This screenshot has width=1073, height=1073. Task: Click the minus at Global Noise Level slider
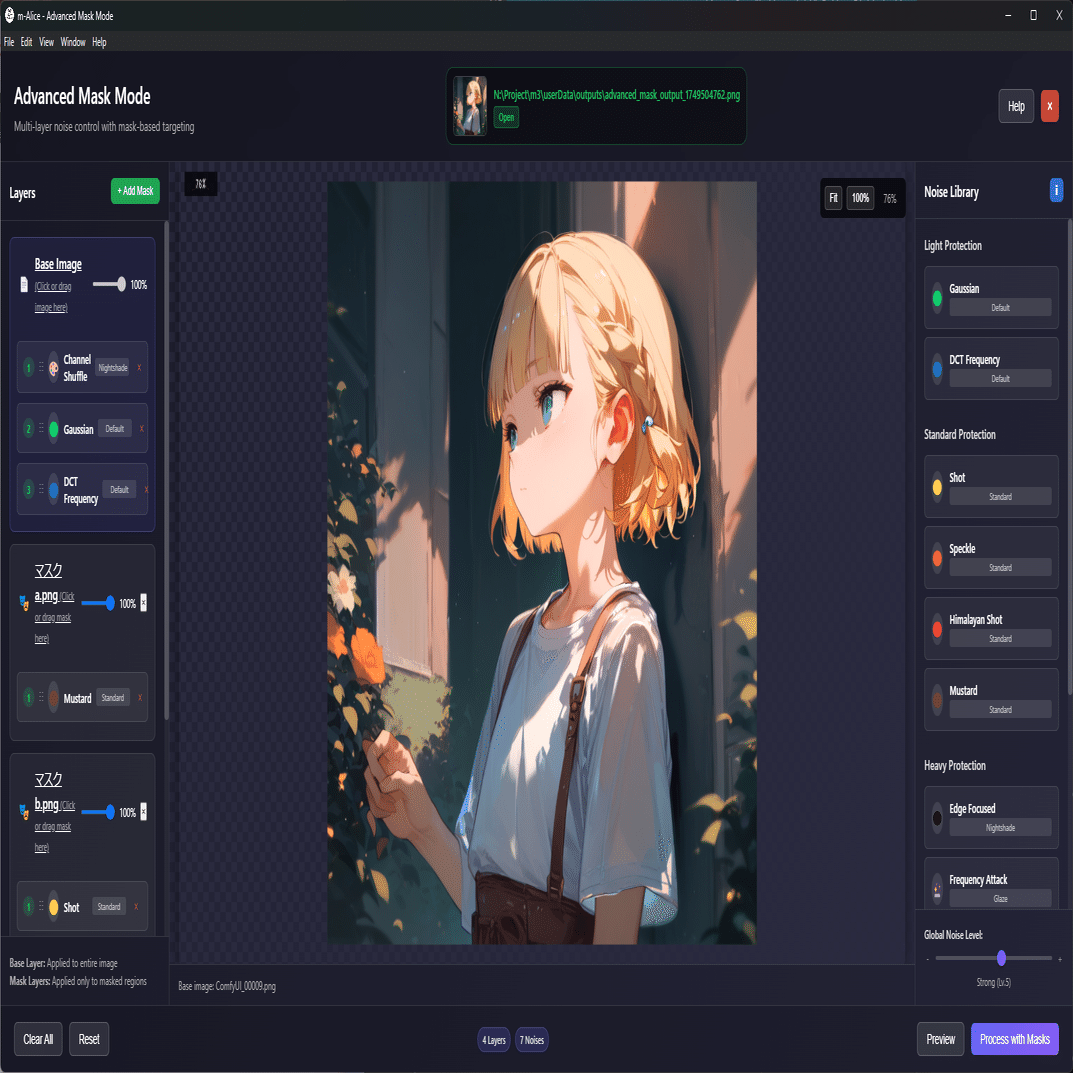pyautogui.click(x=927, y=959)
